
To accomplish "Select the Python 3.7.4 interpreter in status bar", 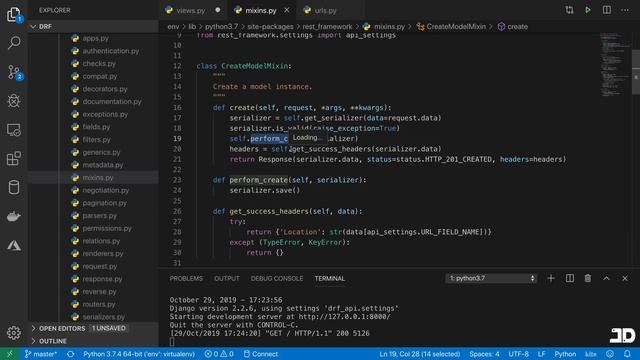I will click(x=139, y=354).
